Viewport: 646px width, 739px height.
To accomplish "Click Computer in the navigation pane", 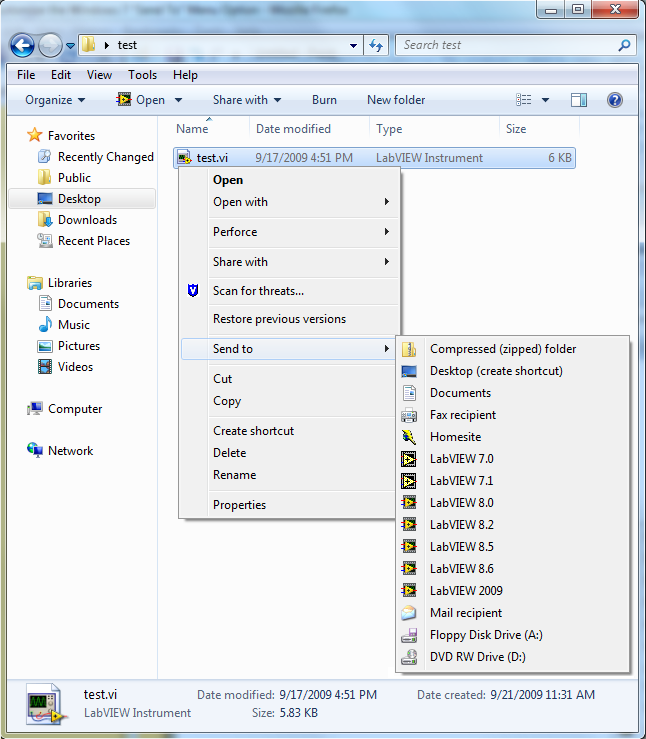I will coord(75,409).
